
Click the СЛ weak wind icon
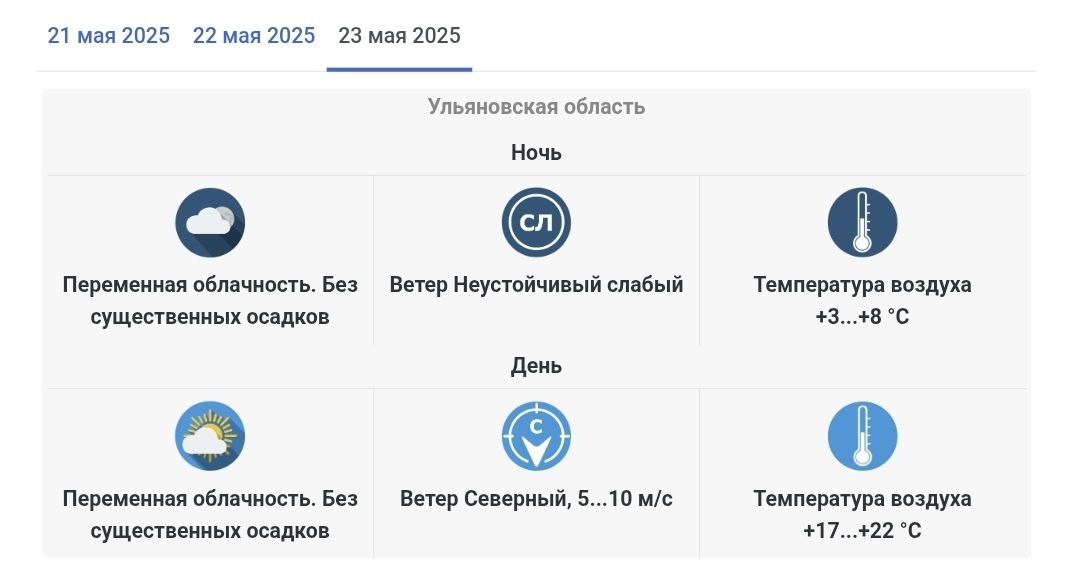pyautogui.click(x=536, y=222)
